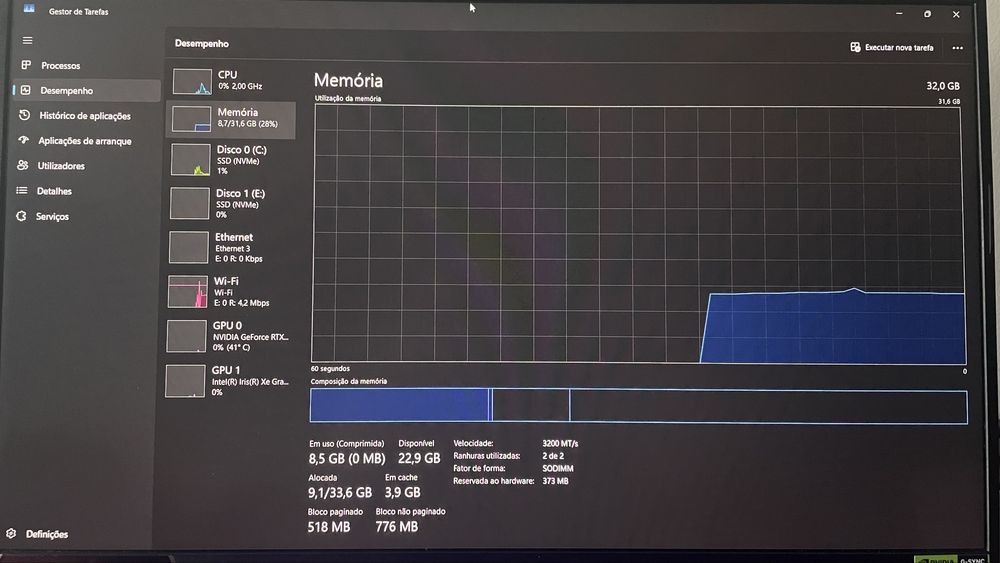Select the Memória performance entry
Screen dimensions: 1000x563
tap(231, 119)
